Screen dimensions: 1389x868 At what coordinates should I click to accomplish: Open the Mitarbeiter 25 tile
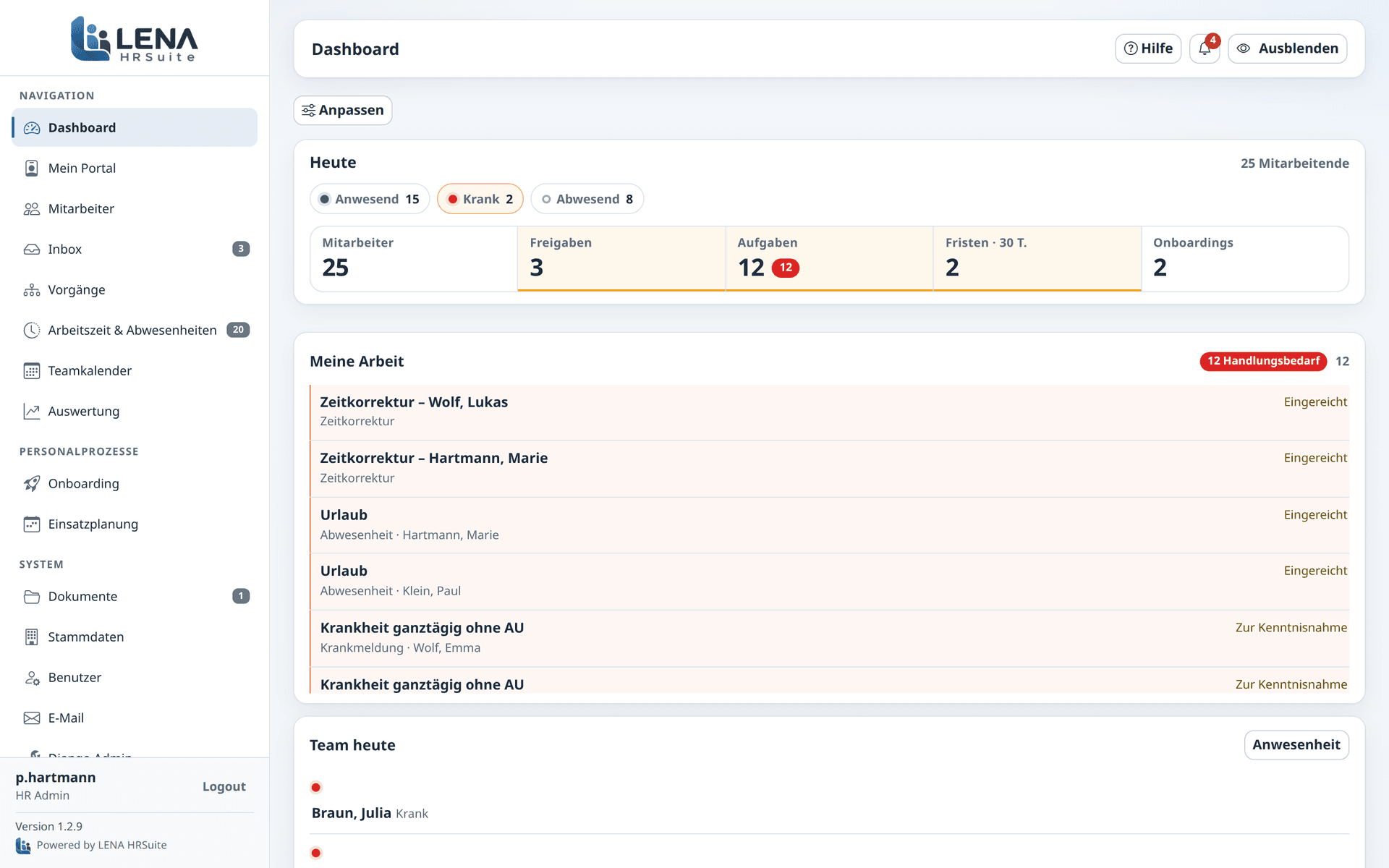point(414,259)
